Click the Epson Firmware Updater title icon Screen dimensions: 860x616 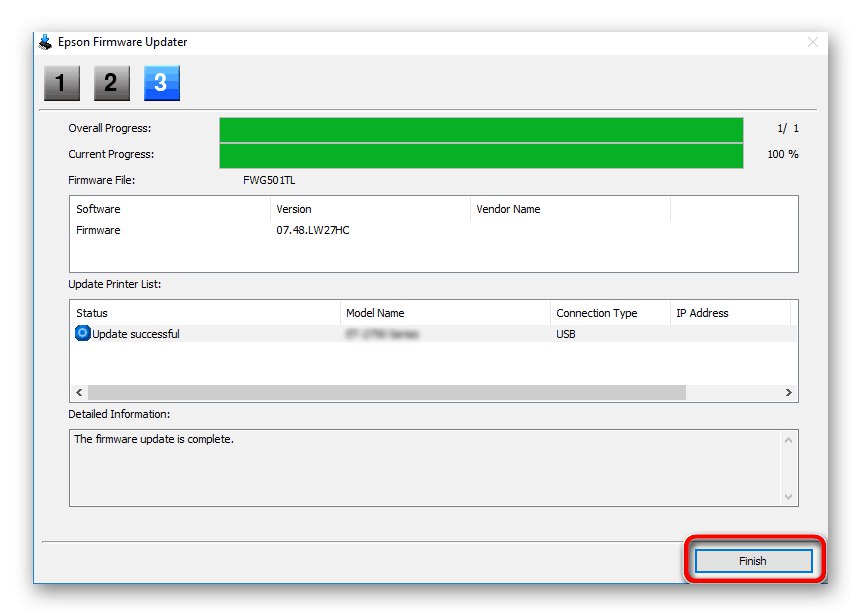(46, 42)
